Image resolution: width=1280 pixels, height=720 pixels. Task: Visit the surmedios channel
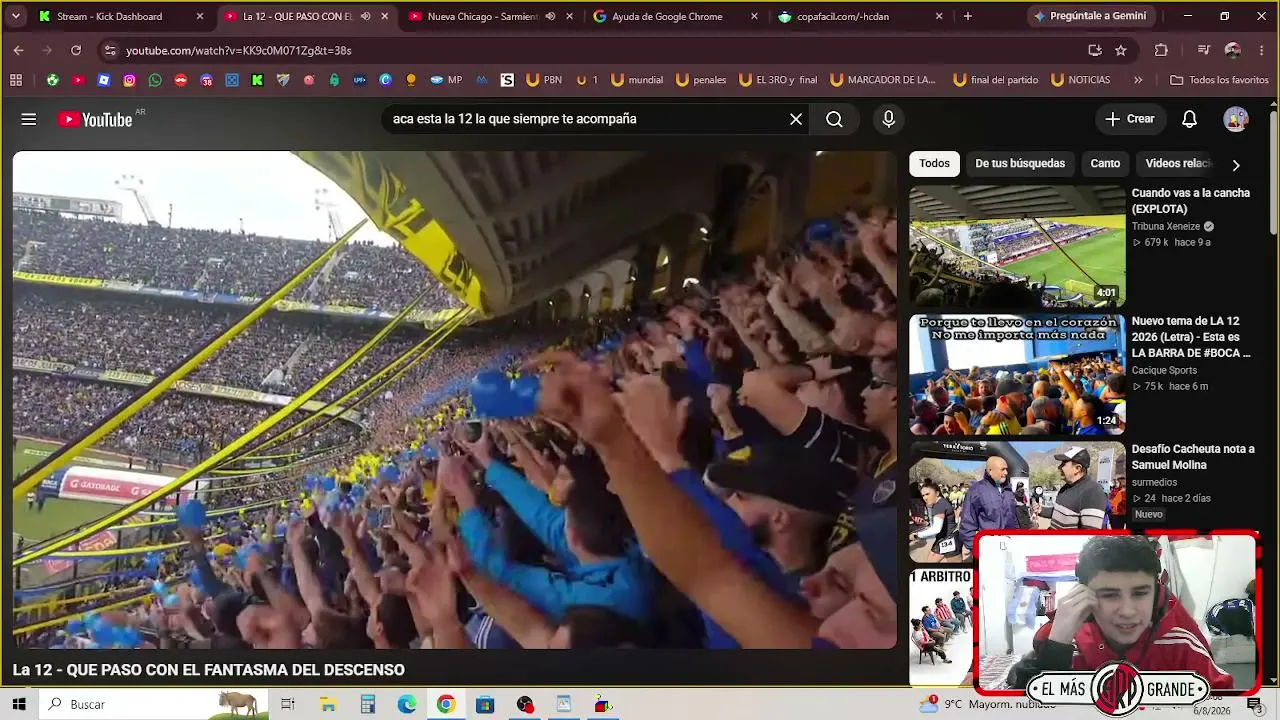tap(1155, 482)
